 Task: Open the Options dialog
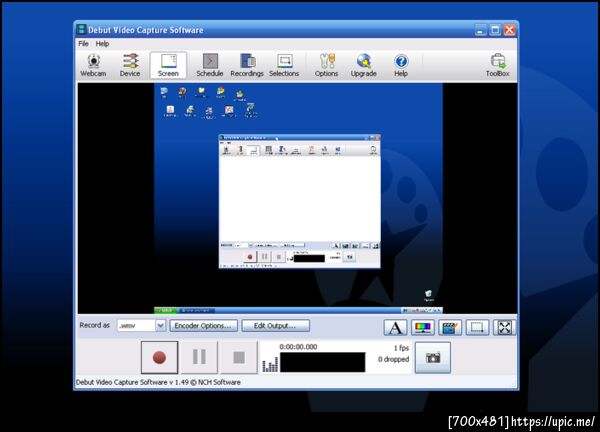[x=326, y=65]
